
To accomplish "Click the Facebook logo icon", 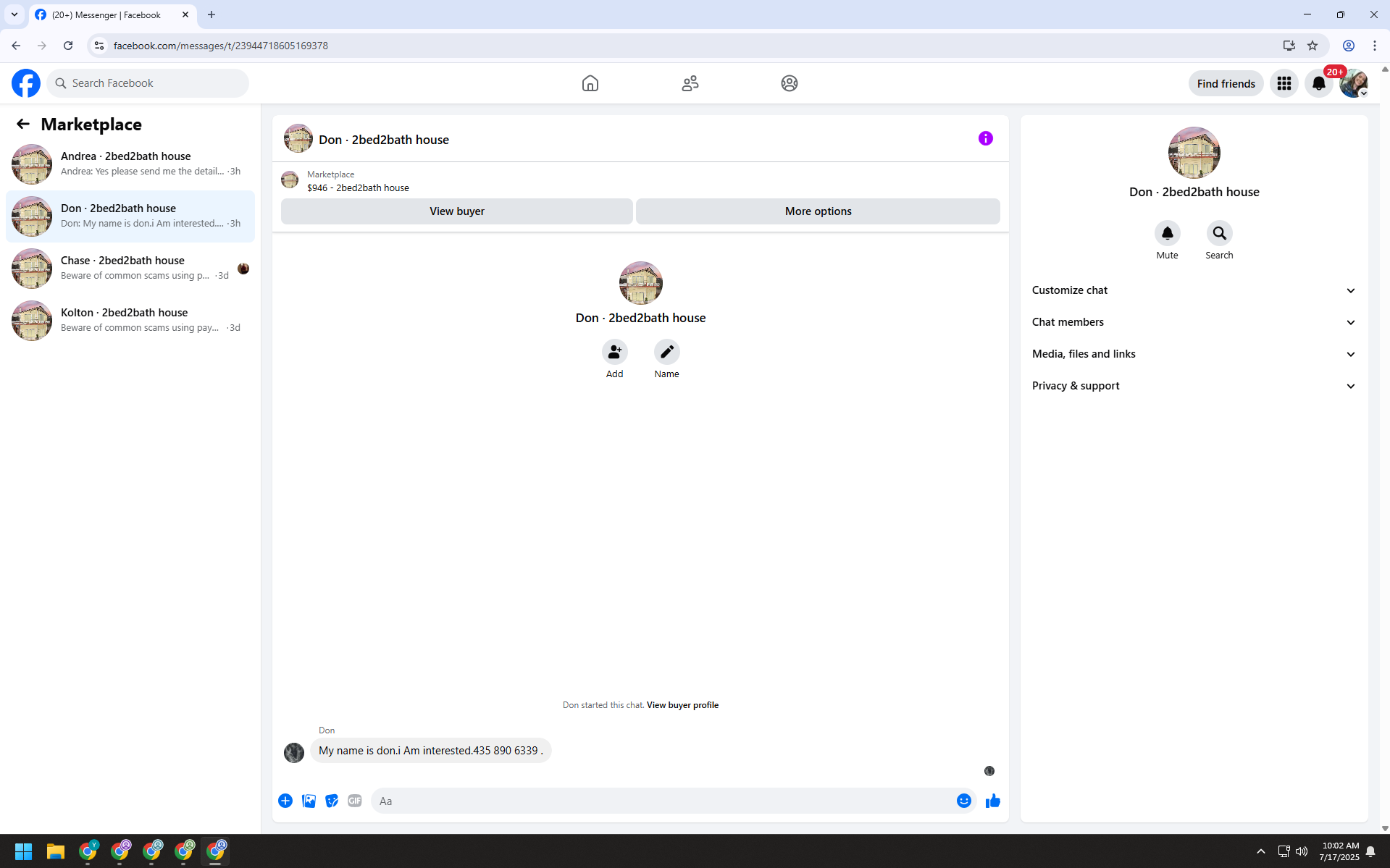I will click(26, 83).
